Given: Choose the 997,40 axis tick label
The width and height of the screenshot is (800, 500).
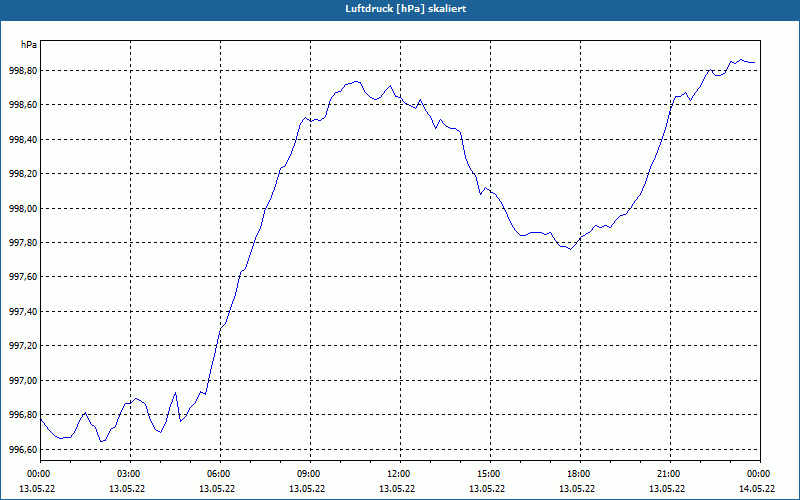Looking at the screenshot, I should (23, 311).
